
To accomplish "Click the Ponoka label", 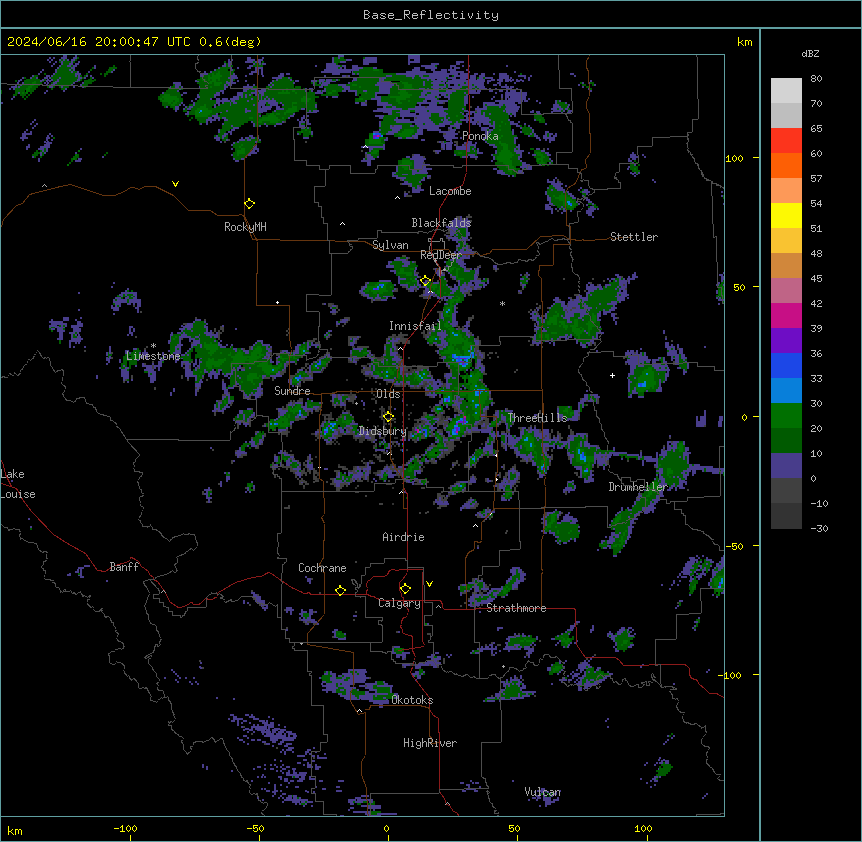I will point(480,136).
